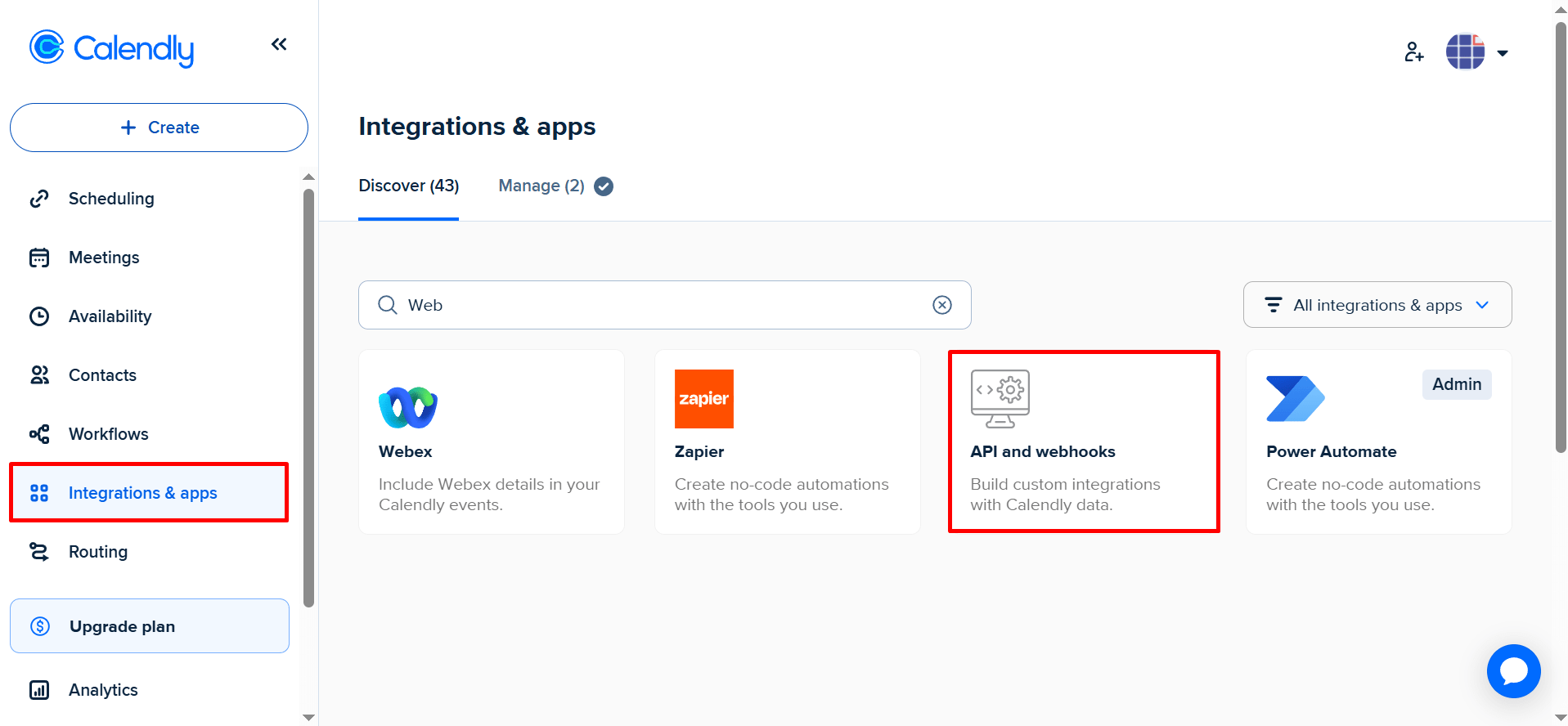This screenshot has width=1568, height=726.
Task: Click "Include Webex details in your Calendly events."
Action: click(x=489, y=495)
